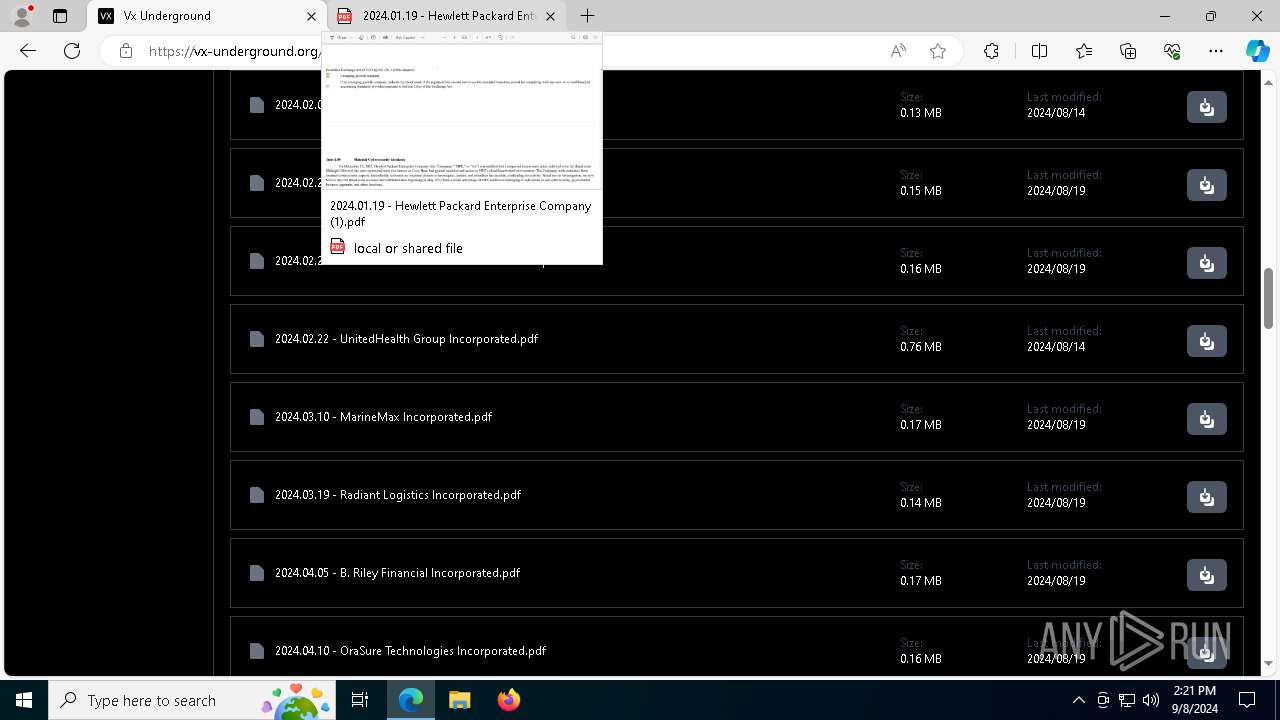1280x720 pixels.
Task: Open File Explorer from the taskbar
Action: point(459,700)
